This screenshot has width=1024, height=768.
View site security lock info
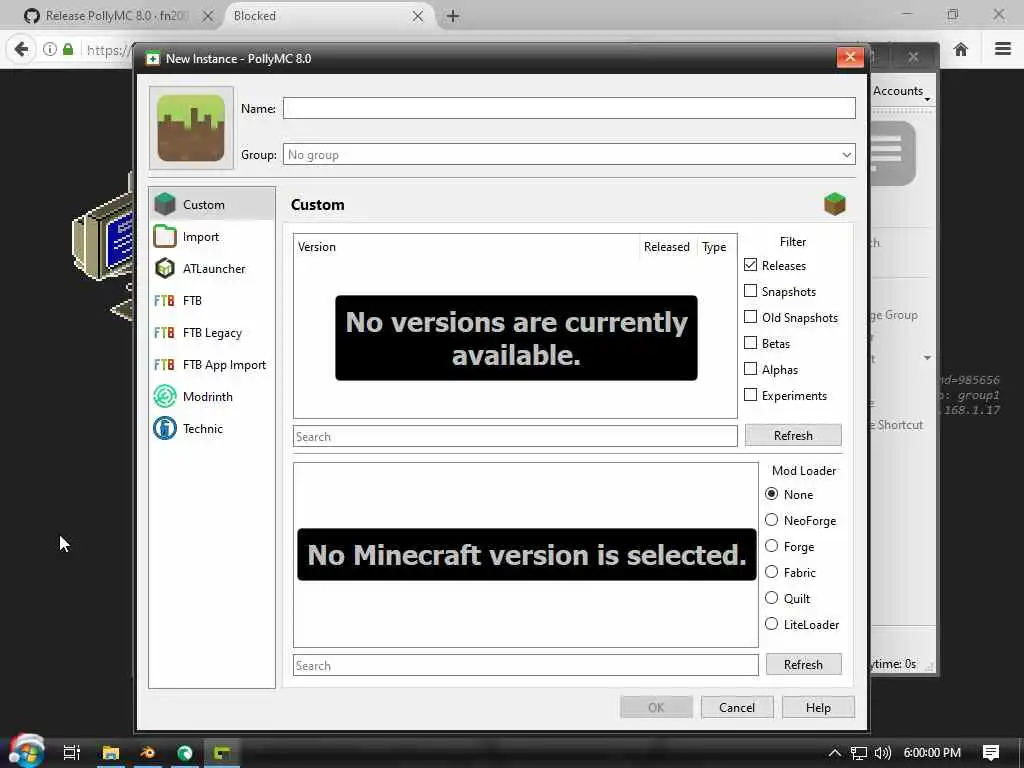(68, 49)
